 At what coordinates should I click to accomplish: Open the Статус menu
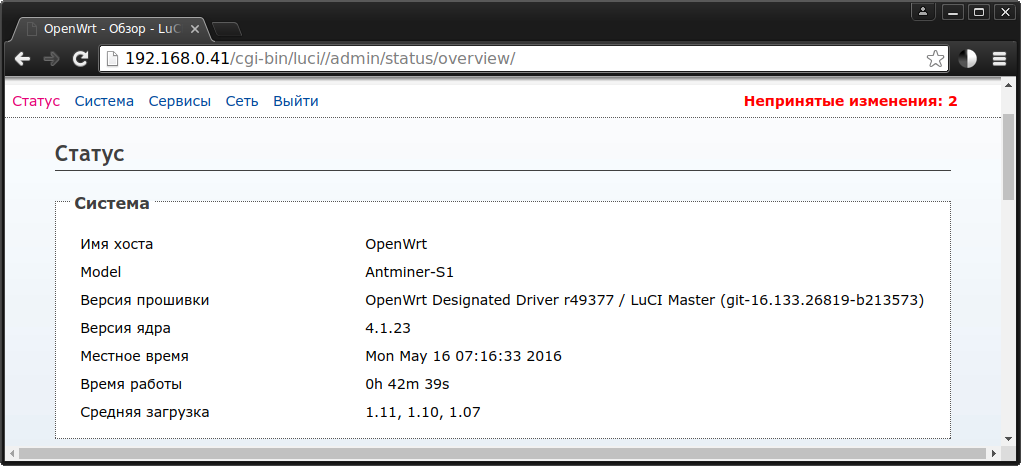[36, 101]
